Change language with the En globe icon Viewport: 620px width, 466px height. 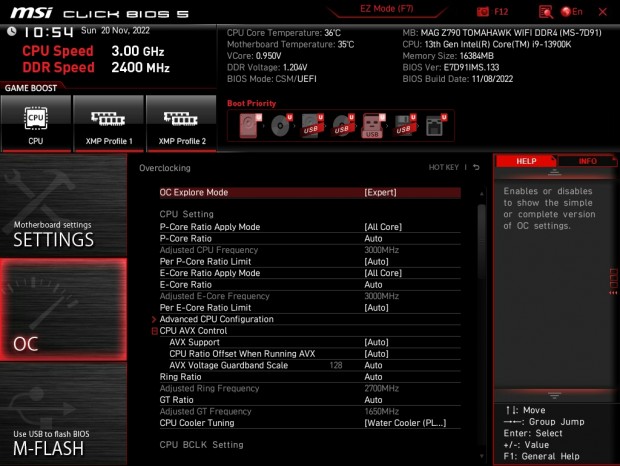pyautogui.click(x=572, y=12)
